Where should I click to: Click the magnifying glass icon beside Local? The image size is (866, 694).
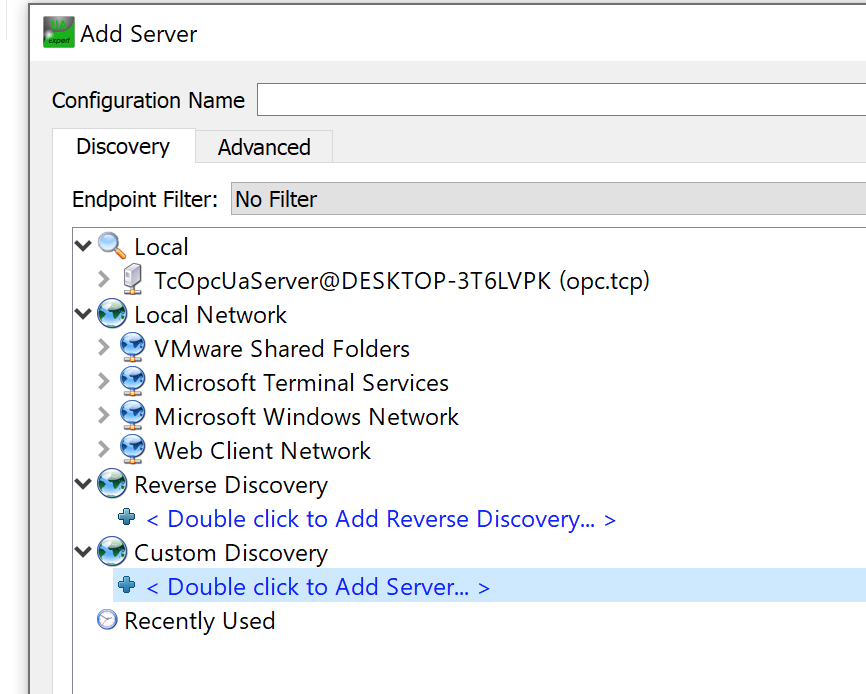click(x=112, y=246)
